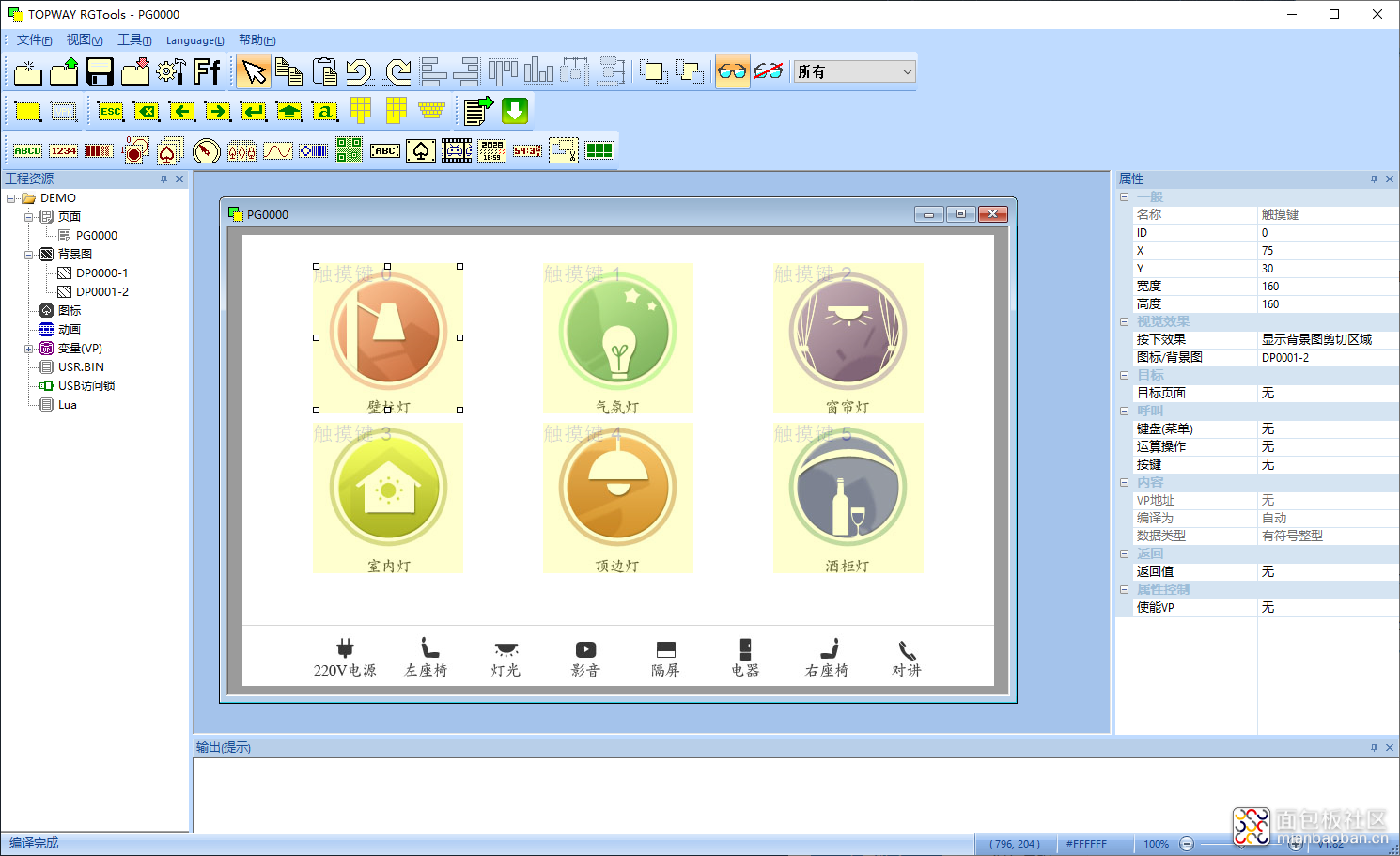
Task: Collapse the 页面 tree node
Action: point(29,217)
